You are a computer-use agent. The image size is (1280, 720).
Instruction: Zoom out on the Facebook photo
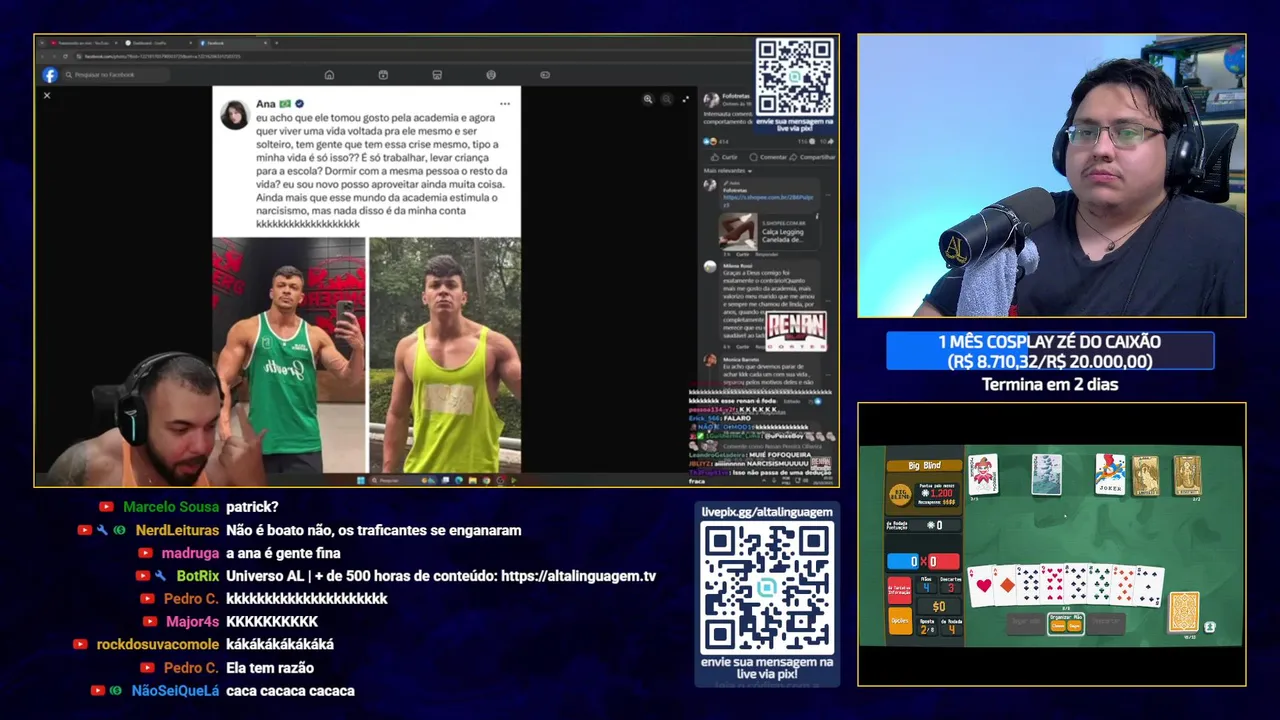tap(667, 99)
